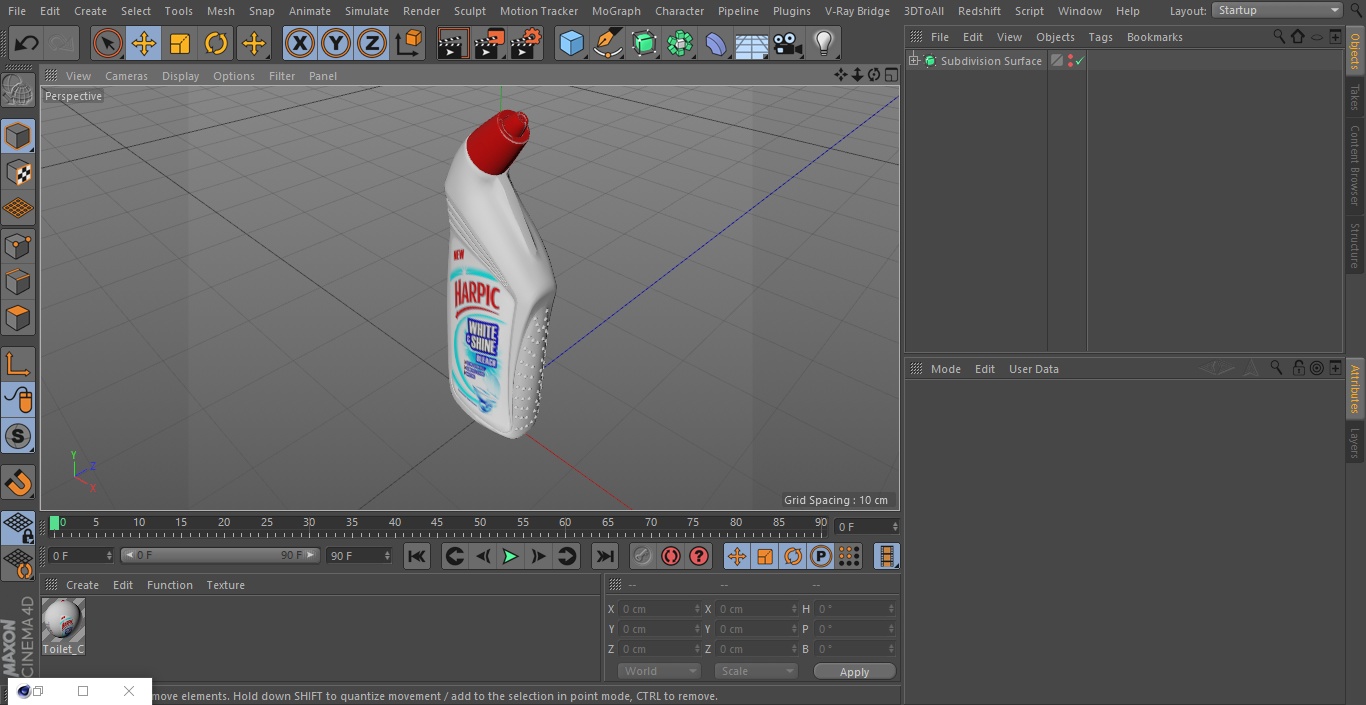Expand the Subdivision Surface object tree
Image resolution: width=1366 pixels, height=705 pixels.
tap(913, 61)
